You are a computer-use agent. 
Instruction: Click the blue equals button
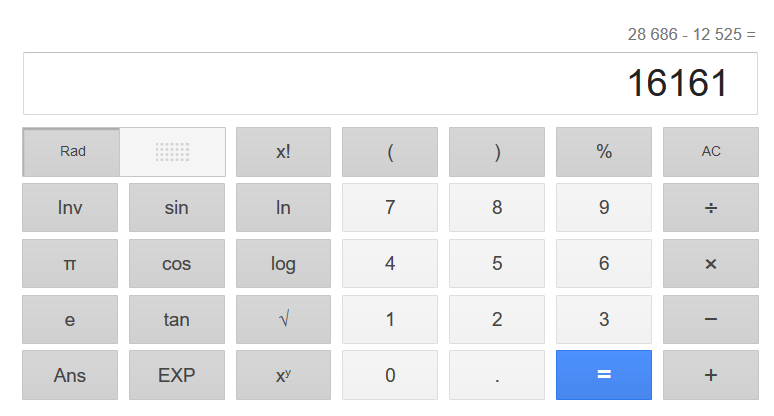(x=603, y=375)
